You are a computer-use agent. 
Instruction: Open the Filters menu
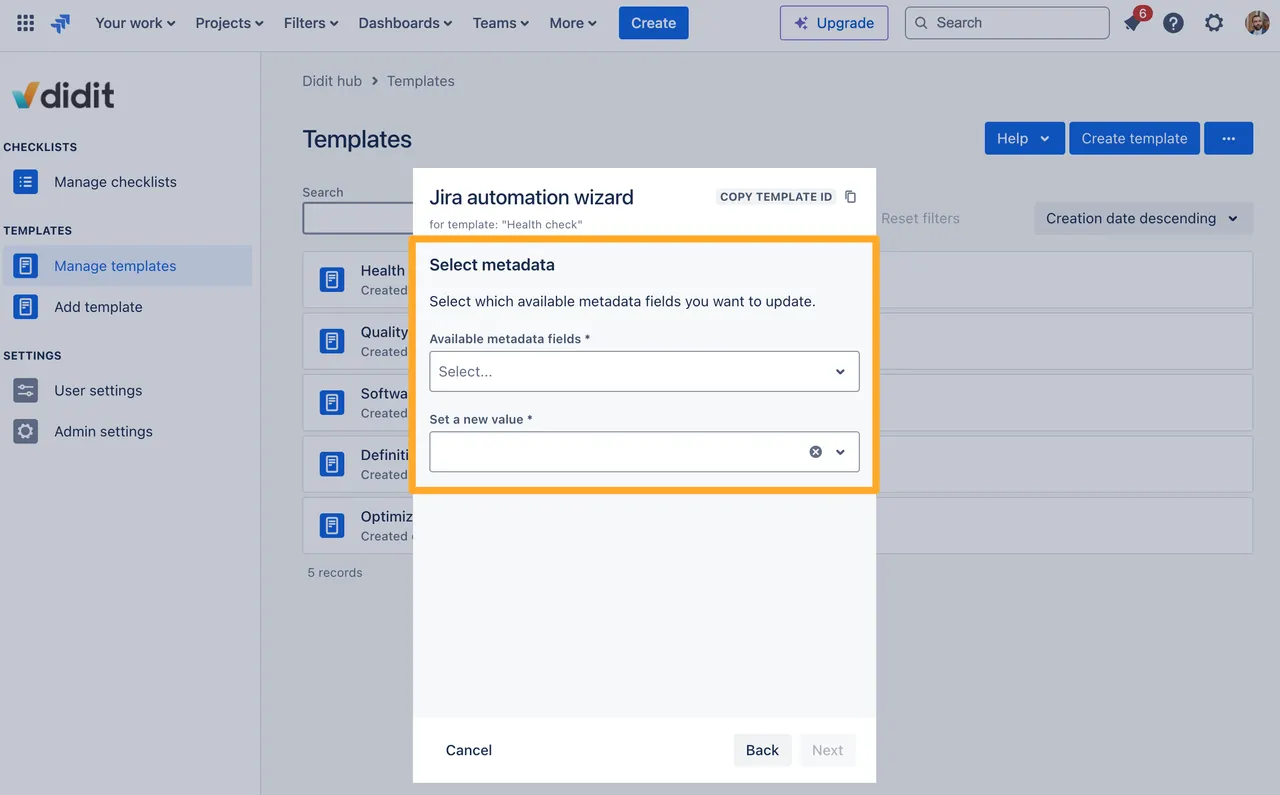(x=311, y=23)
